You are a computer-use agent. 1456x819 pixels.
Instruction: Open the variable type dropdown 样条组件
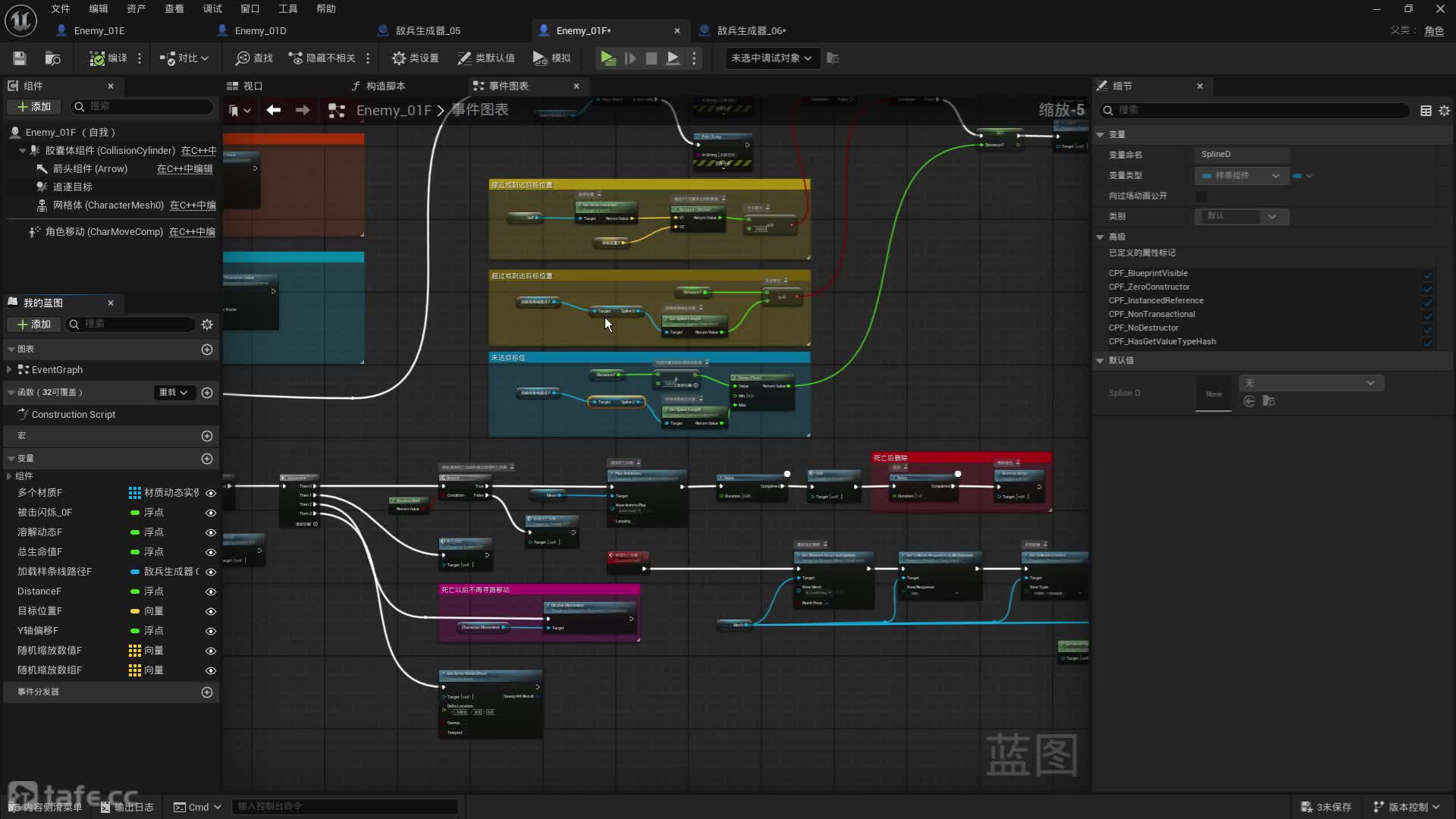[x=1241, y=176]
